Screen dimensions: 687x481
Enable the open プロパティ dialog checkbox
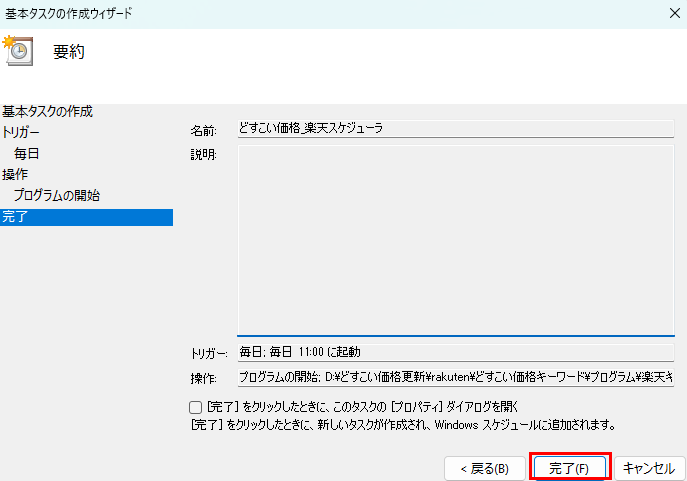pos(195,407)
